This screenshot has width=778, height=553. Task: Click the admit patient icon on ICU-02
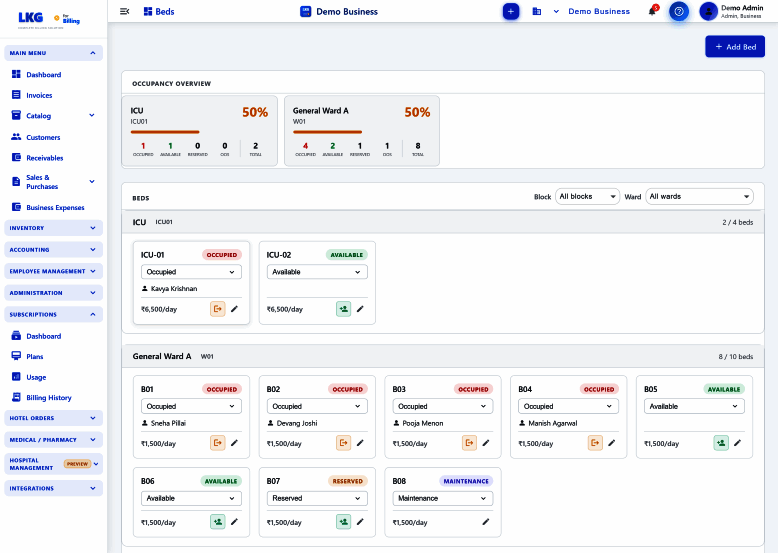343,309
